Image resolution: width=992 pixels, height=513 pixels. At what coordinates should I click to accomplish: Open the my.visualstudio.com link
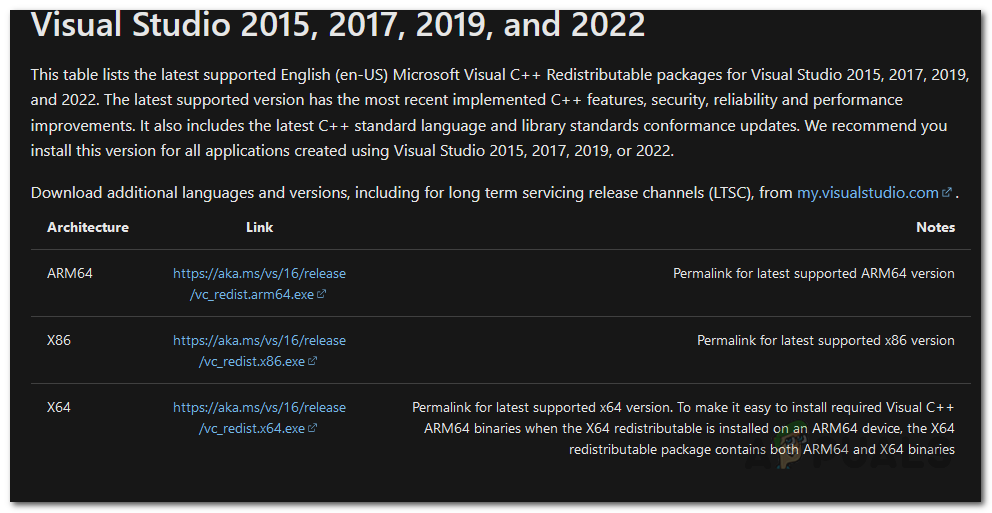[867, 193]
